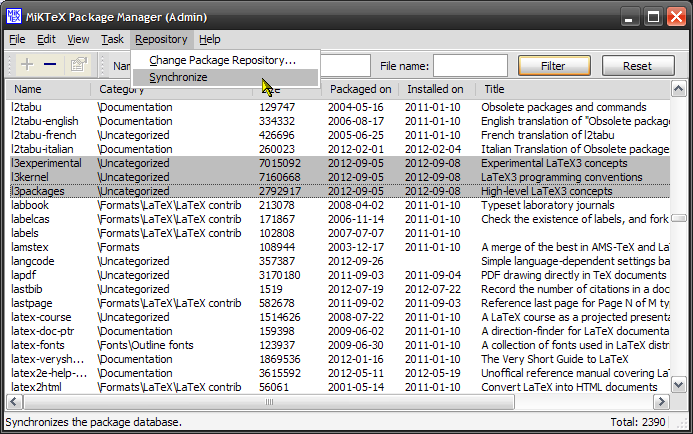Select the labbook package row
693x434 pixels.
coord(338,205)
